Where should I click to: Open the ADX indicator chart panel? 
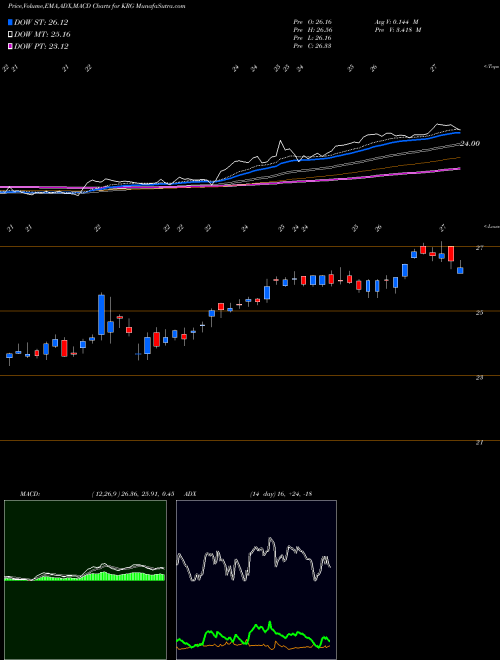pyautogui.click(x=256, y=580)
